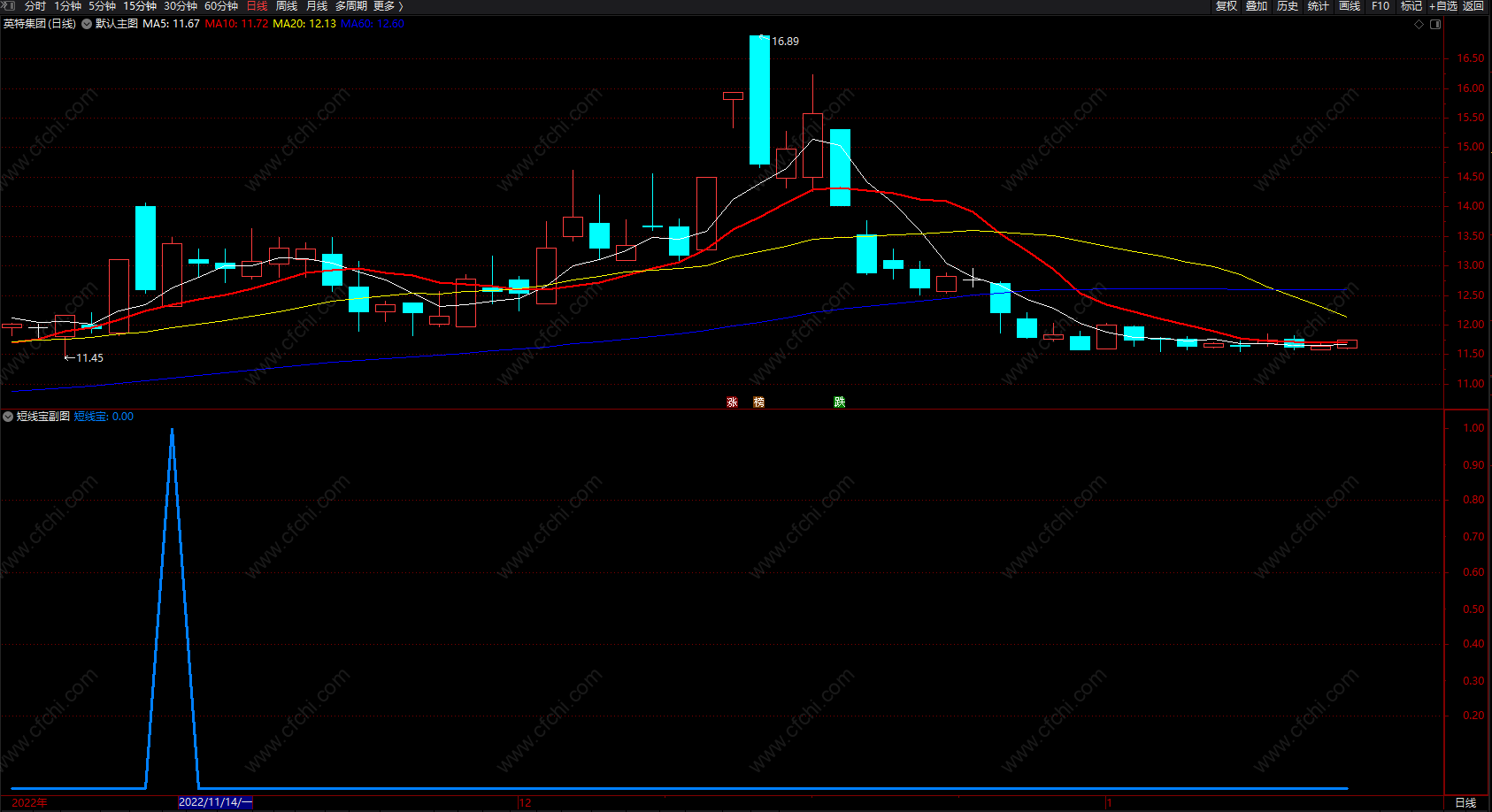Click the green 跌 marker icon
The height and width of the screenshot is (812, 1492).
[x=839, y=402]
